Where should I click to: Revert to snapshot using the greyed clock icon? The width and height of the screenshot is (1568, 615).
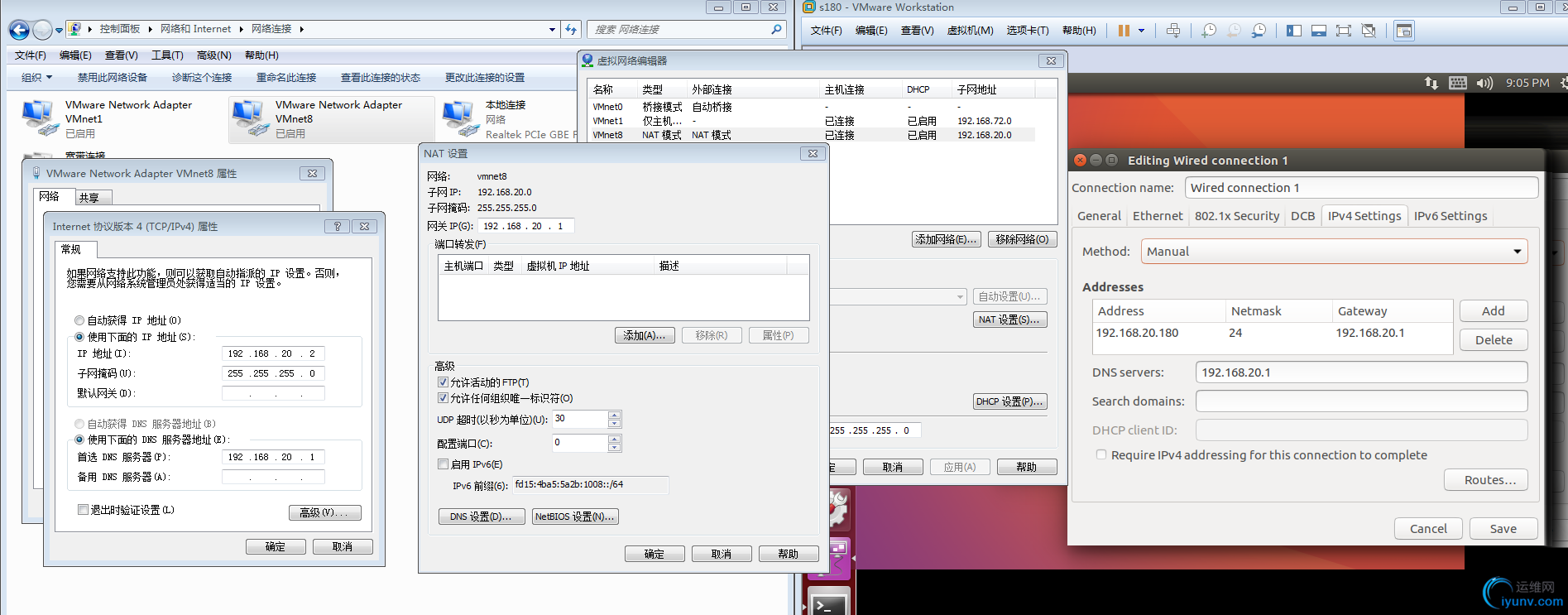(1234, 31)
